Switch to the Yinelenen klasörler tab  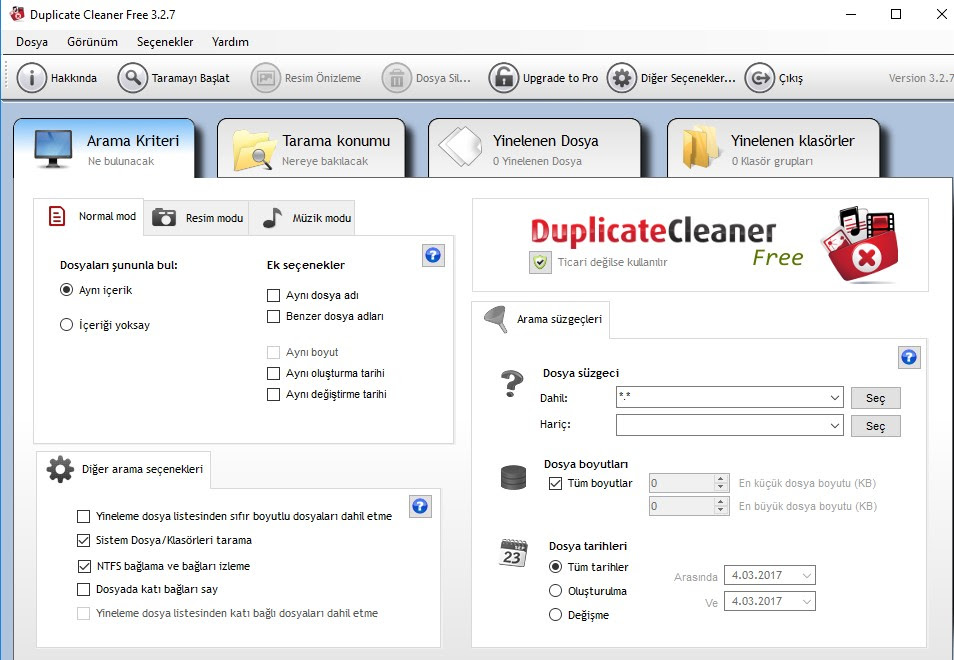tap(773, 148)
